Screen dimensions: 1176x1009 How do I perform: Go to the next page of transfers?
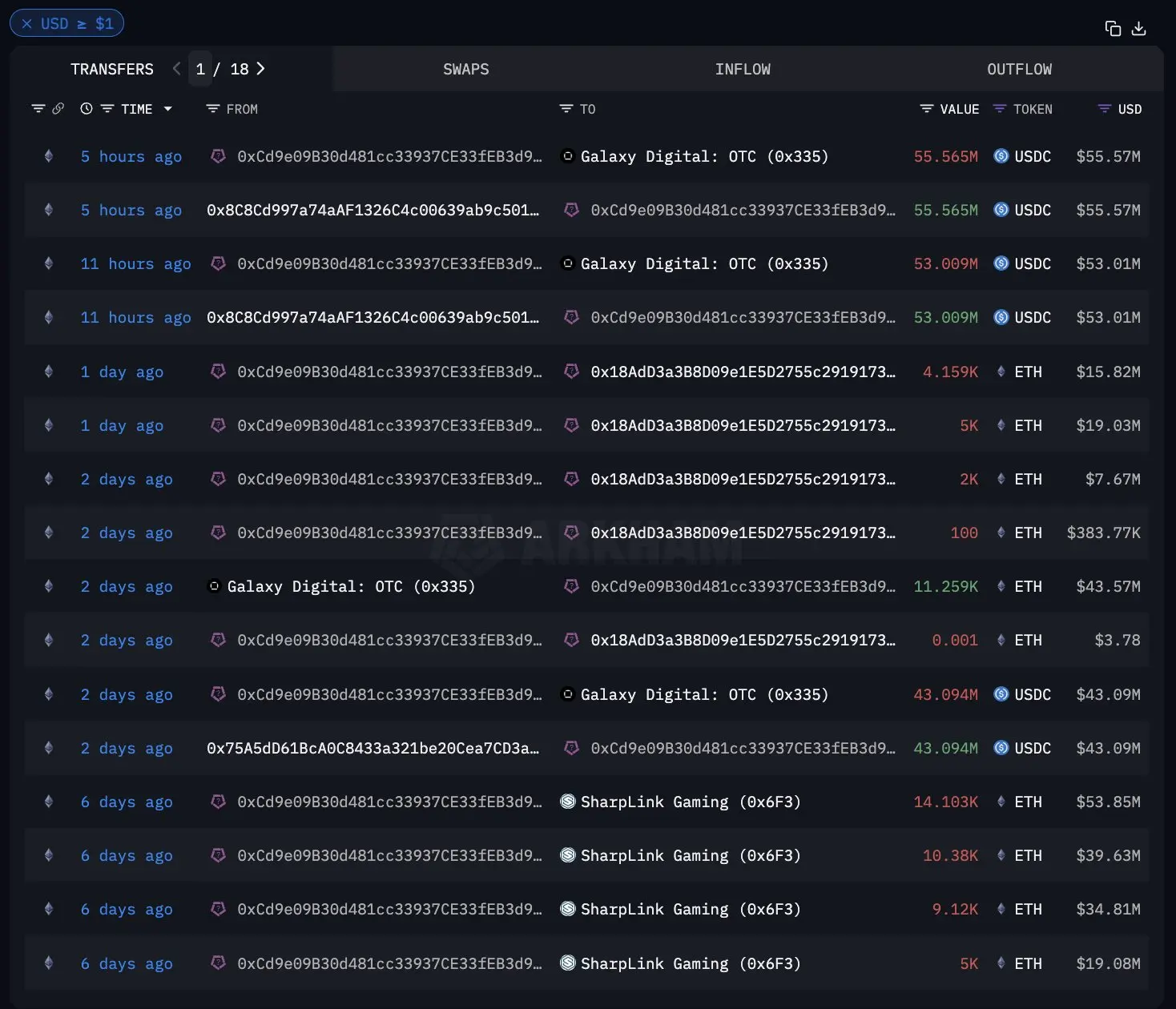[x=260, y=69]
